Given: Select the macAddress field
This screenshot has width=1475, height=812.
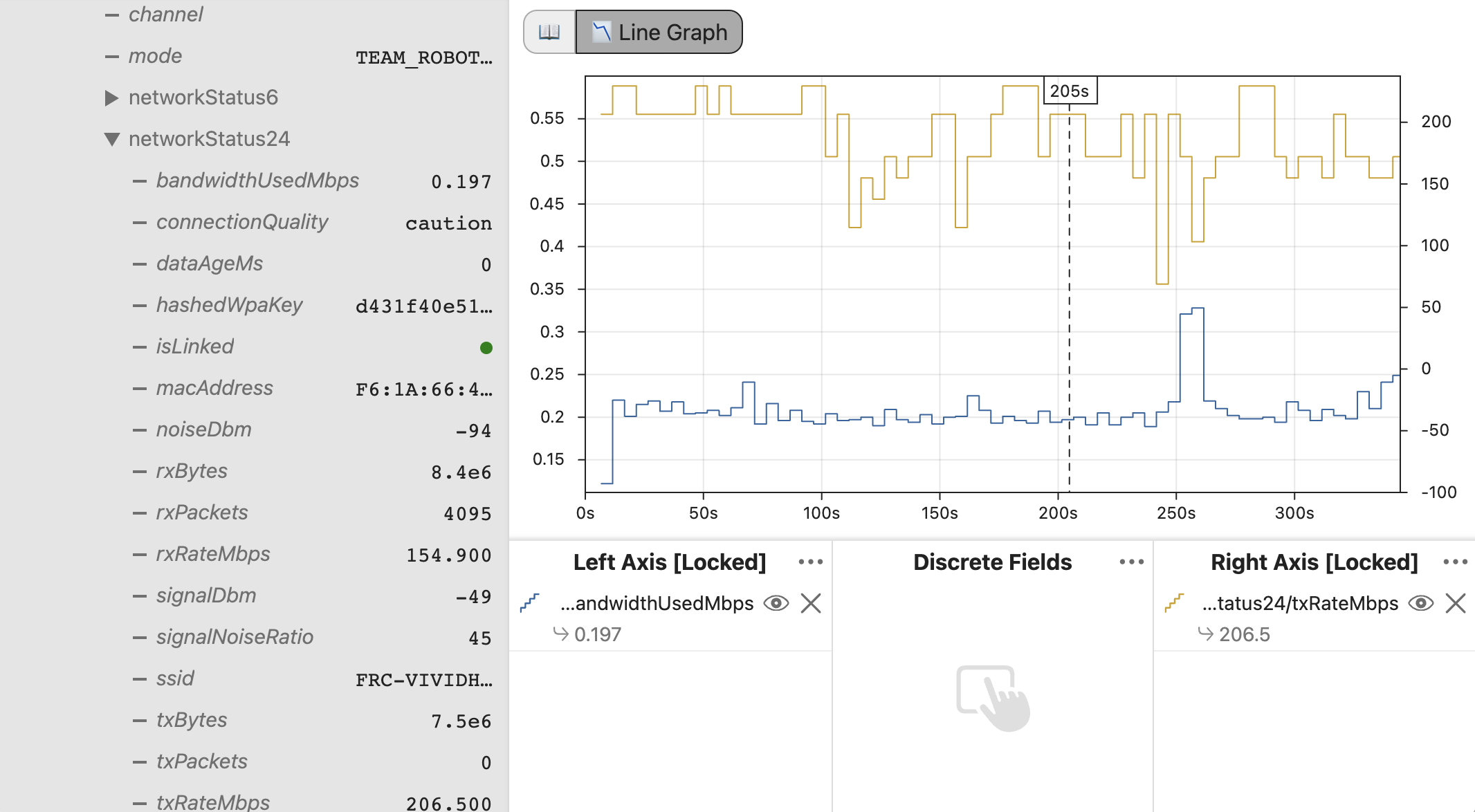Looking at the screenshot, I should click(214, 388).
